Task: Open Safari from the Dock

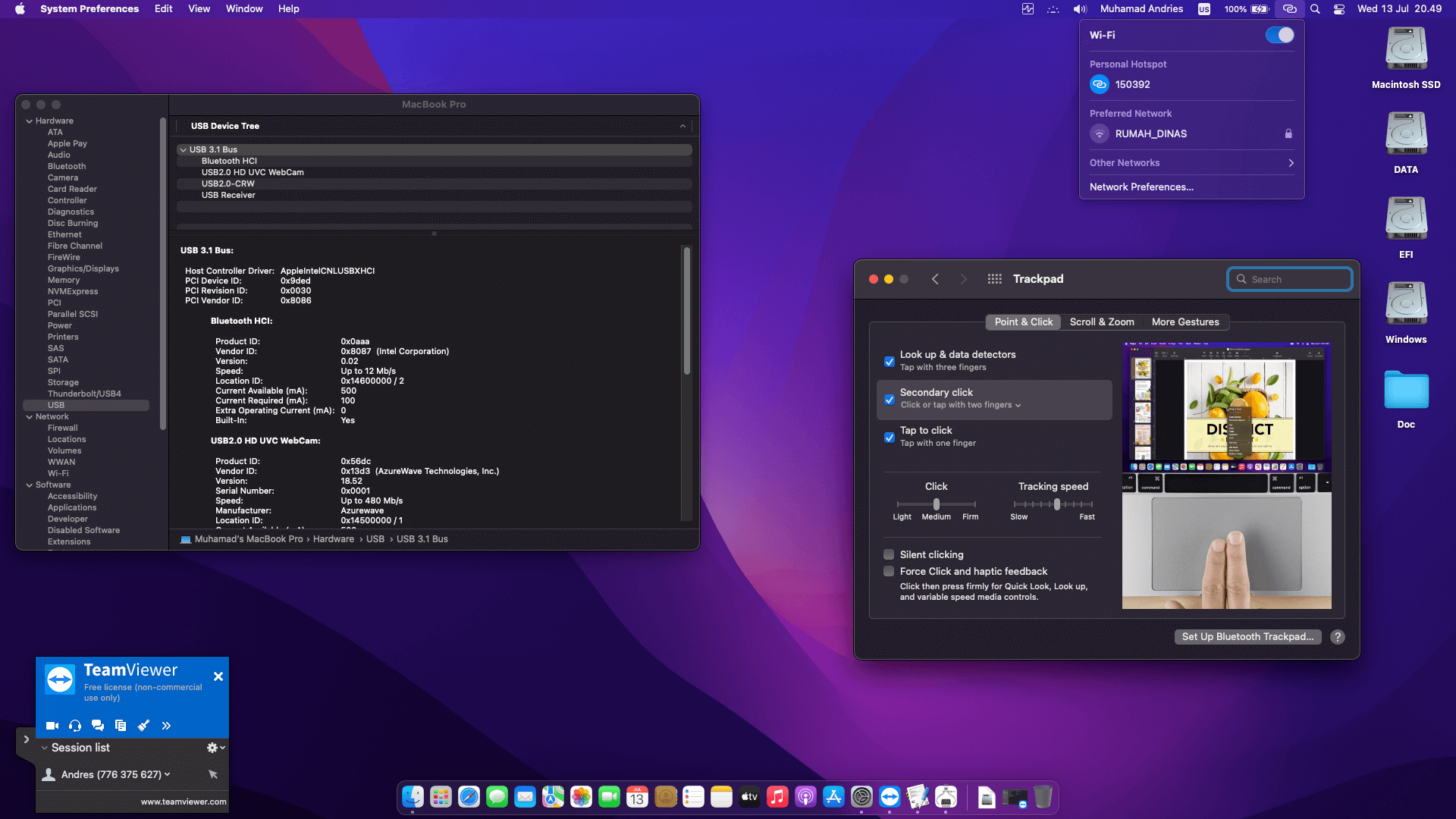Action: tap(469, 797)
